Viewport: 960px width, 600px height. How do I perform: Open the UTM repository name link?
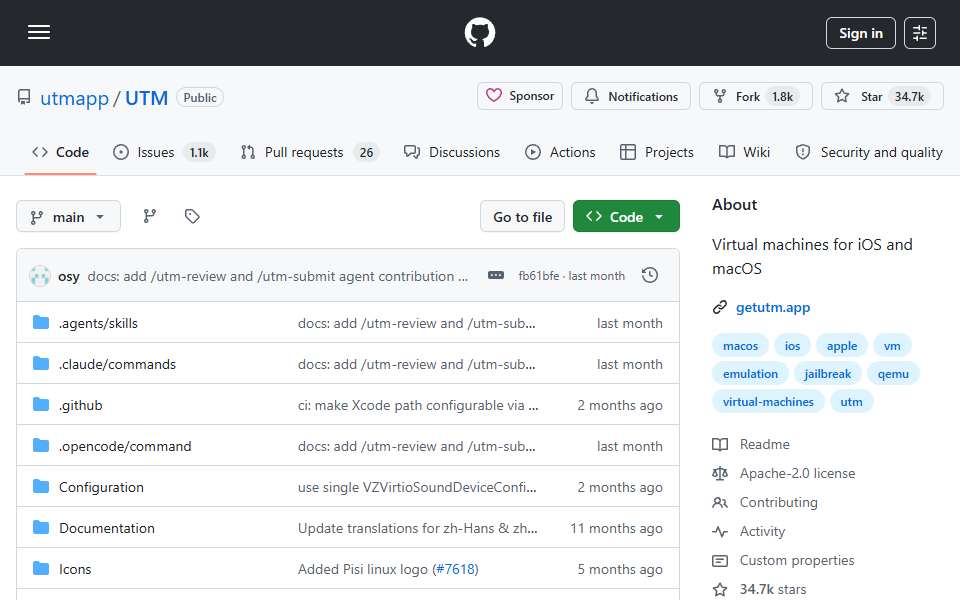(x=146, y=98)
